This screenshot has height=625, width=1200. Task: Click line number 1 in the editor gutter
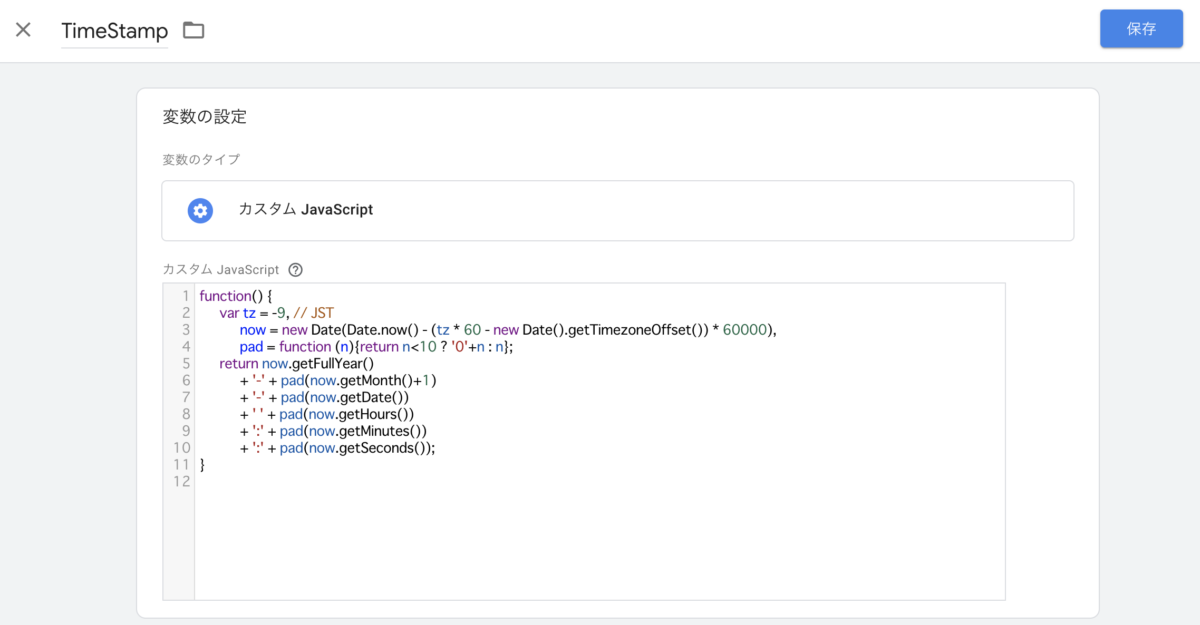185,296
